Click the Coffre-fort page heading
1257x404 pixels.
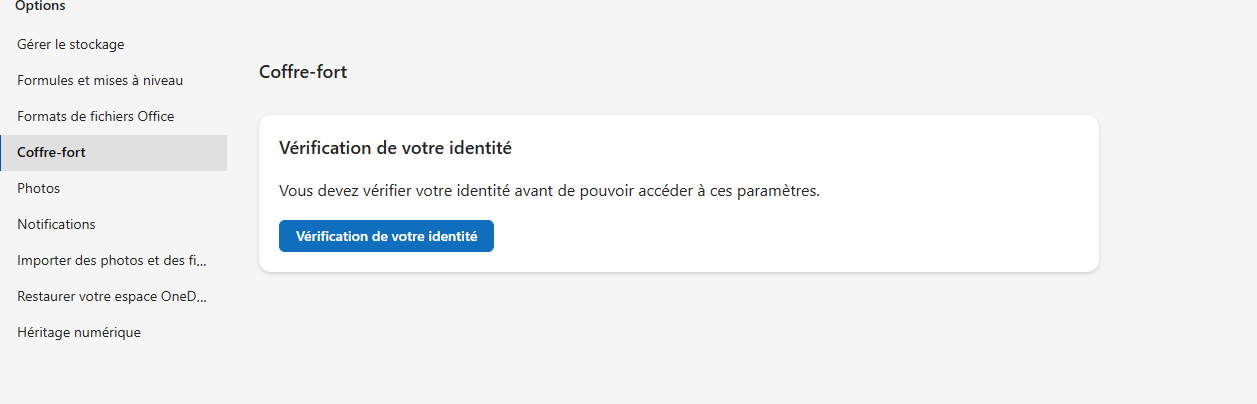click(x=303, y=72)
